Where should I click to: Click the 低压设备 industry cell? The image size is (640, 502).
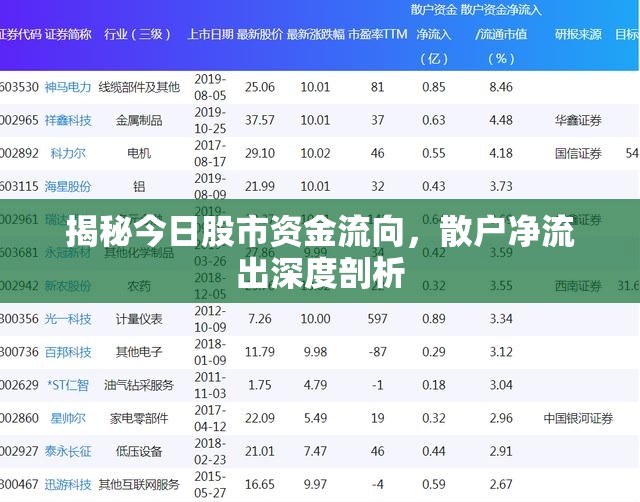point(139,451)
